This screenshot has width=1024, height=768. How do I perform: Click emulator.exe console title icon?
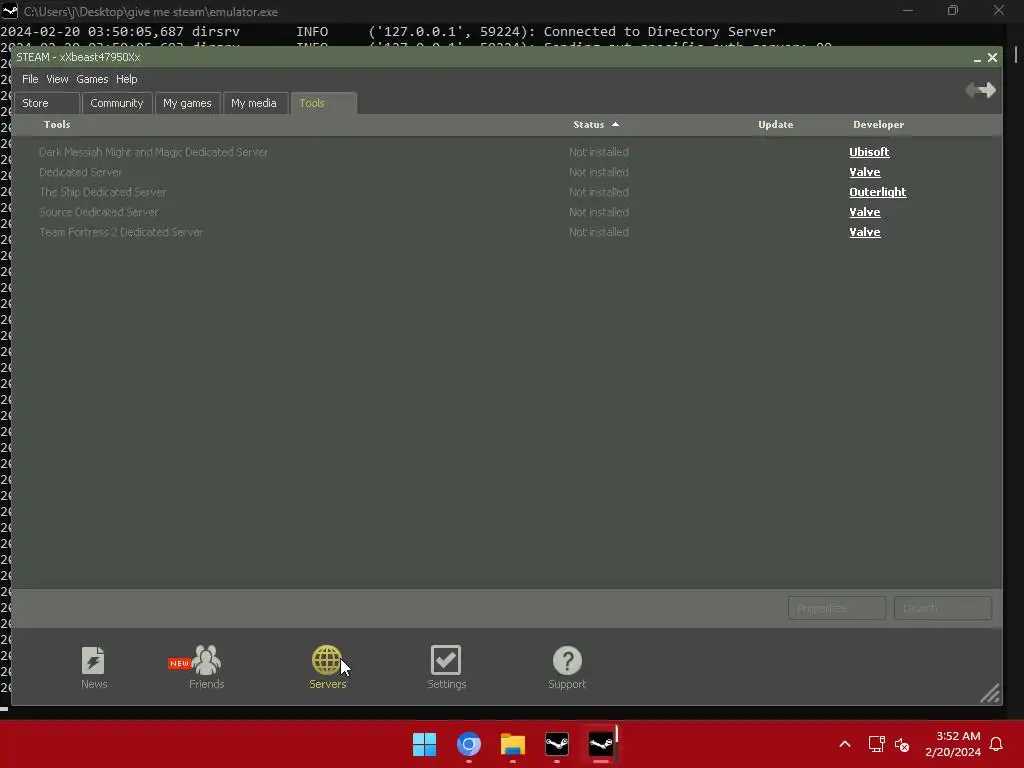pyautogui.click(x=10, y=11)
